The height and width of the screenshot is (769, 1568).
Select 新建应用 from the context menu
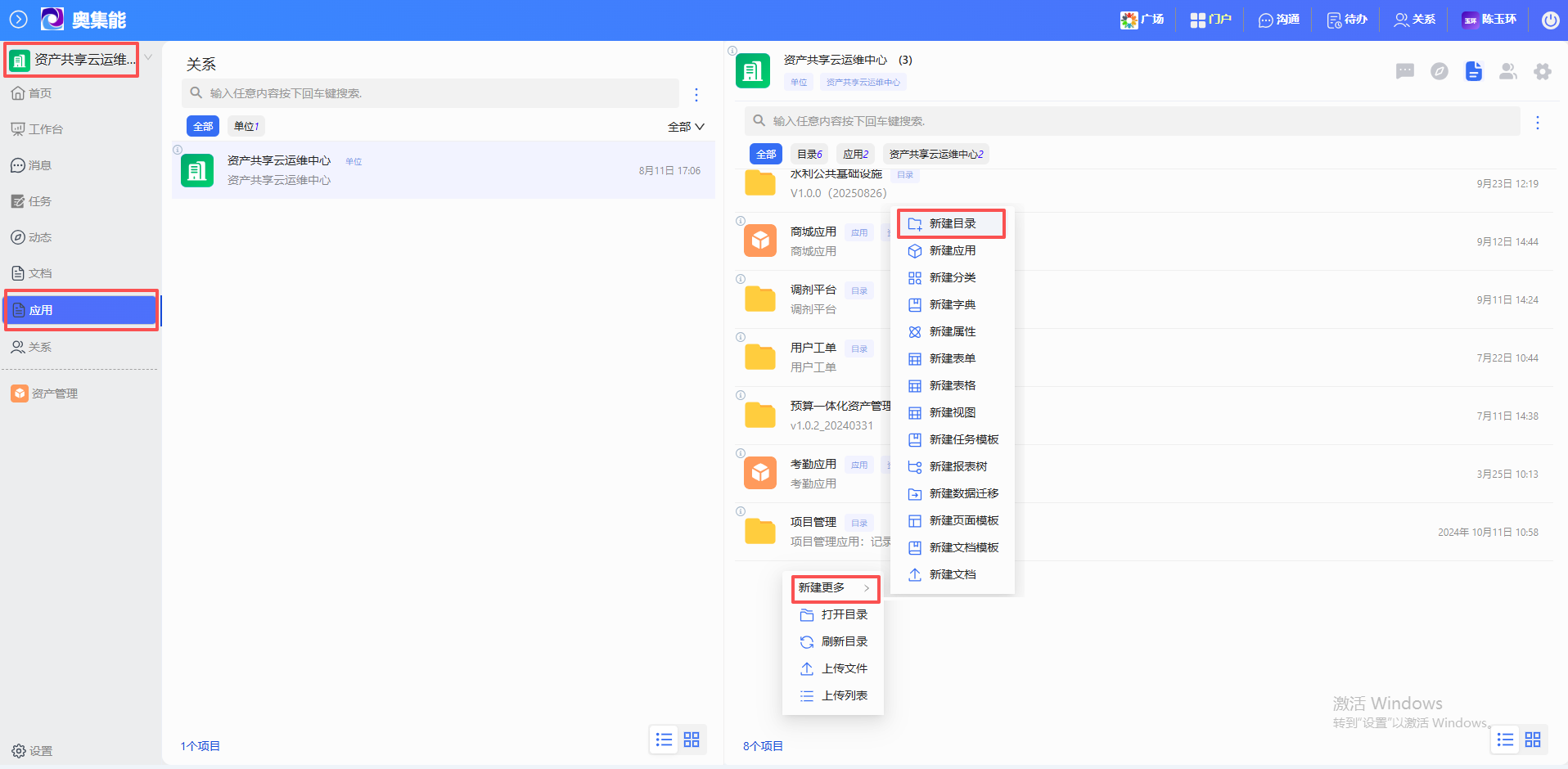click(x=952, y=250)
